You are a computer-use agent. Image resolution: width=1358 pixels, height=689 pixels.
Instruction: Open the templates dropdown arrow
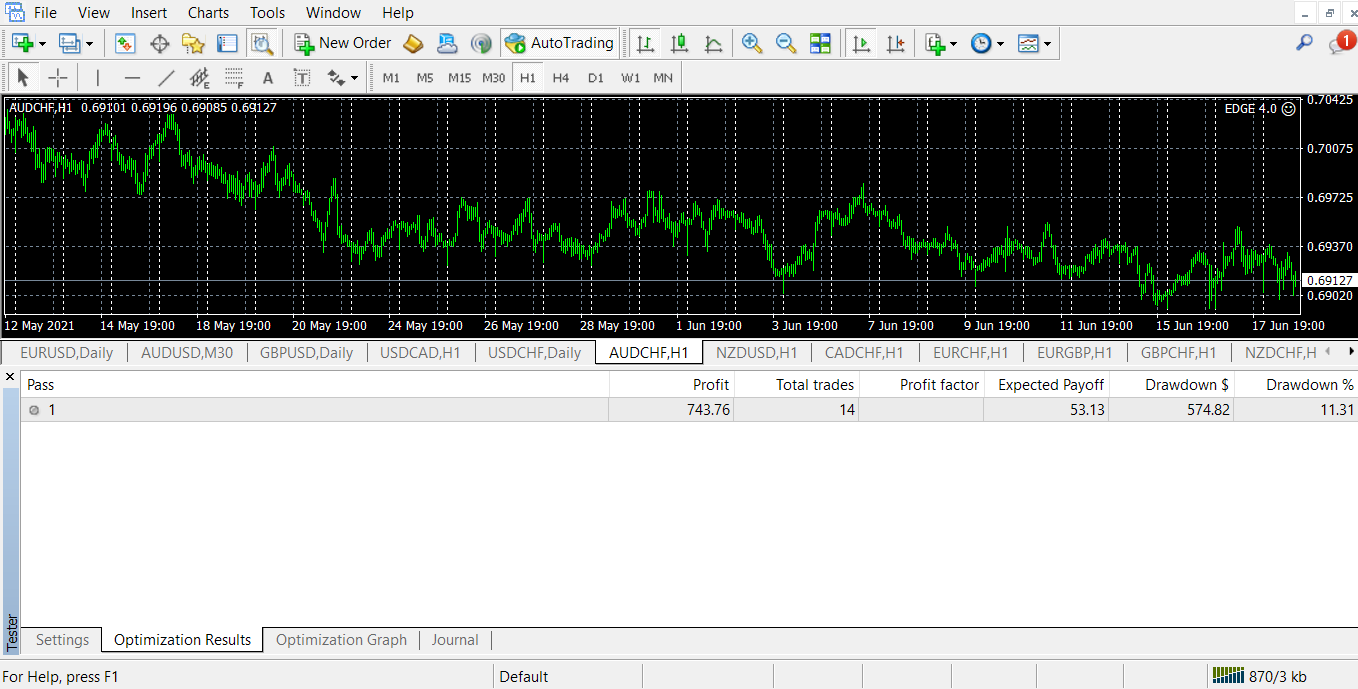tap(1047, 44)
